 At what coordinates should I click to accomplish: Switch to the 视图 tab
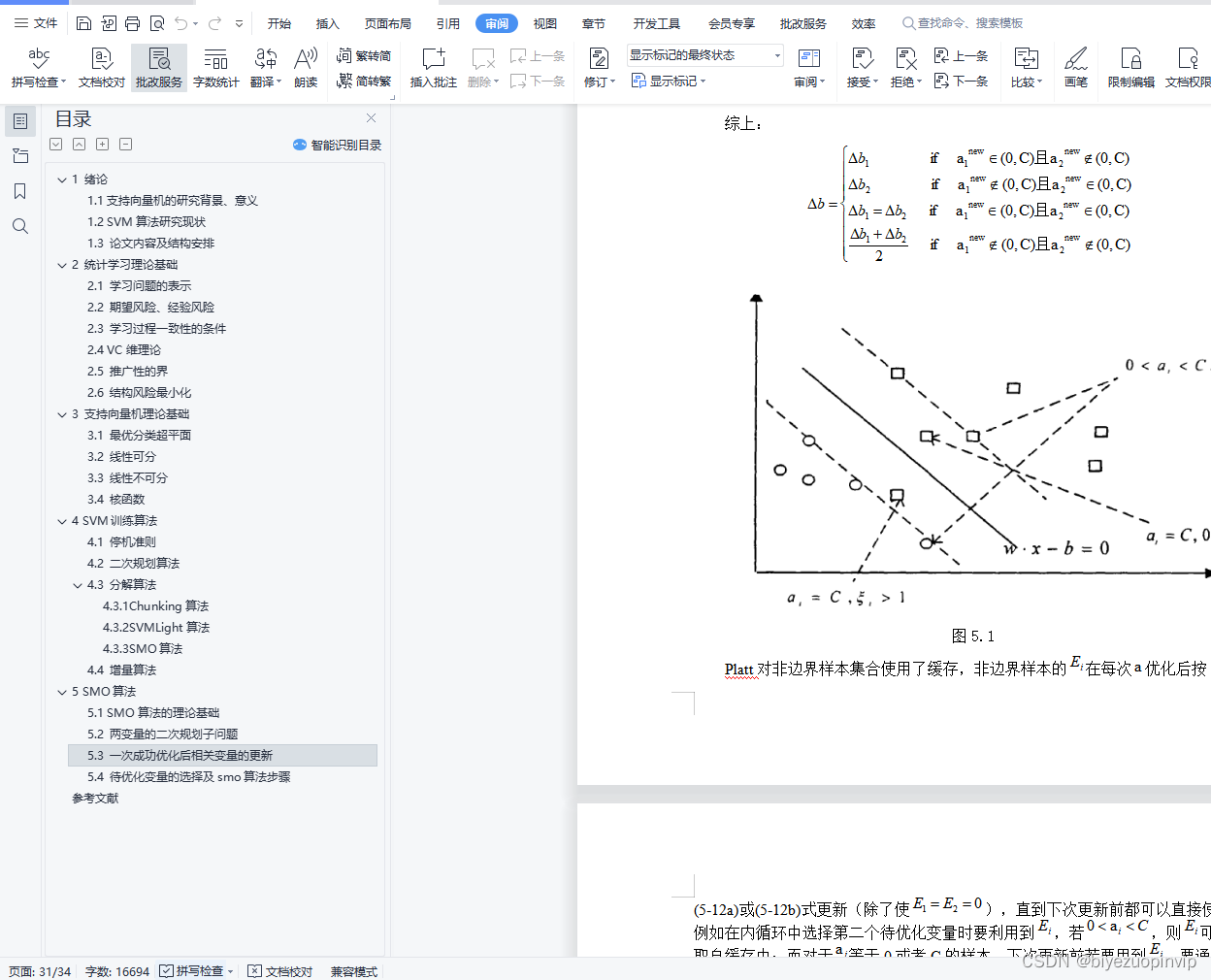click(x=545, y=23)
